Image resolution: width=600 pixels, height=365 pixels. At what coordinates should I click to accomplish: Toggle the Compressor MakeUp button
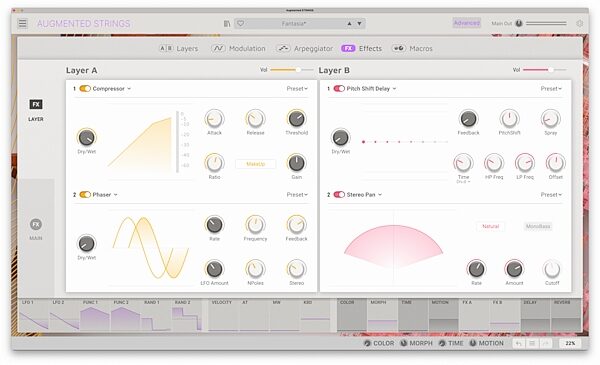point(255,164)
